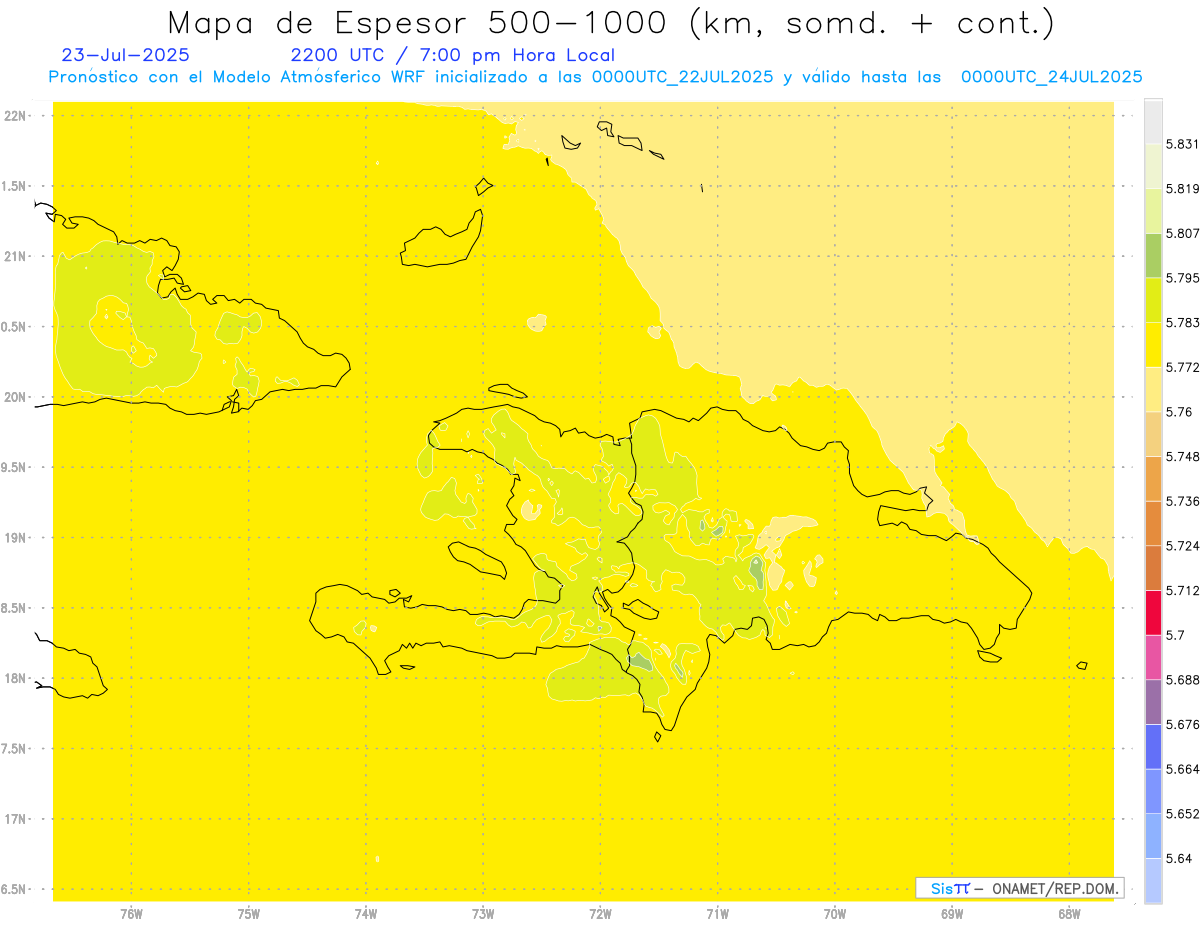Click the legend value '5.783'
Screen dimensions: 1200x927
click(x=1183, y=323)
